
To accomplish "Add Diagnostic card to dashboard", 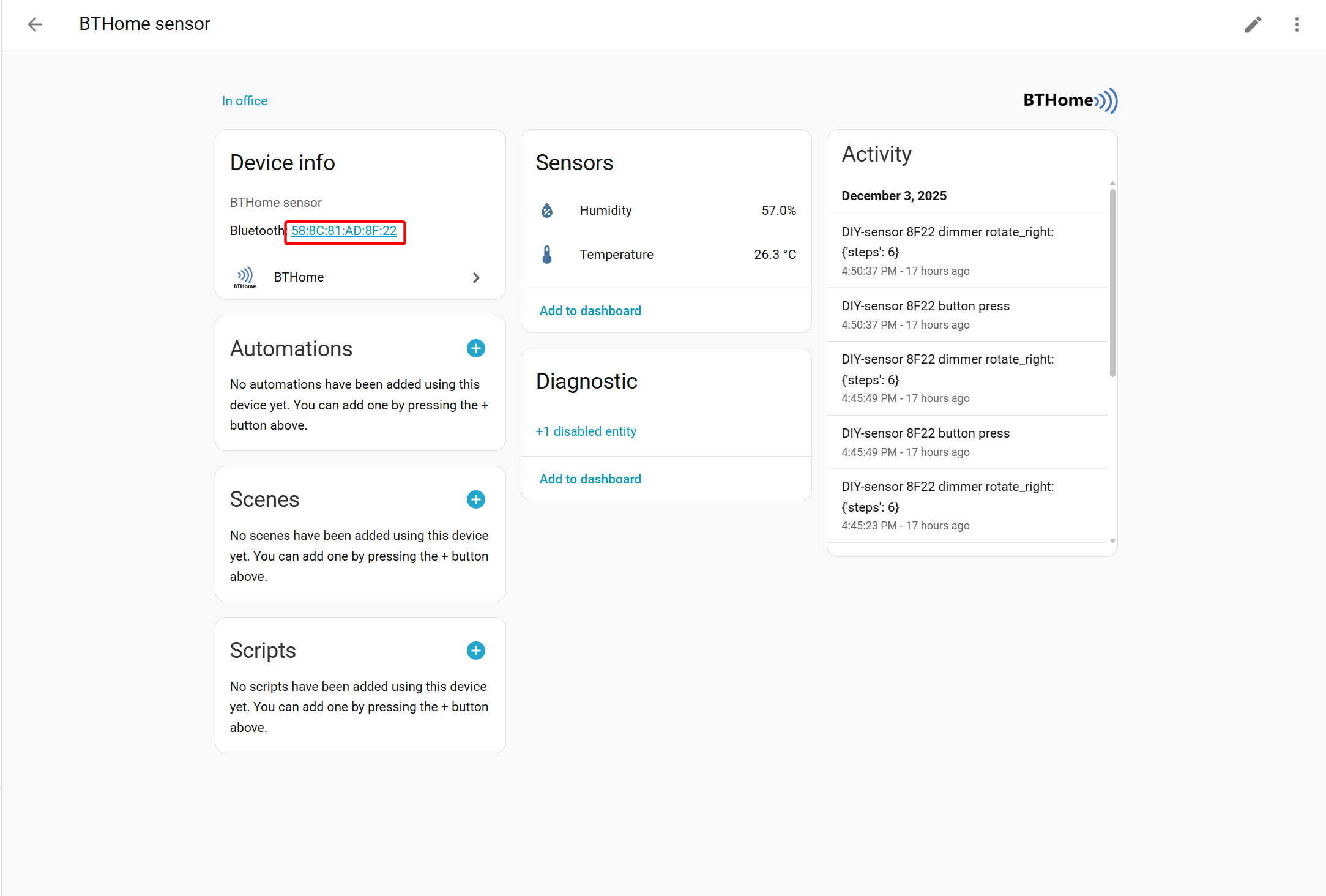I will pyautogui.click(x=590, y=479).
